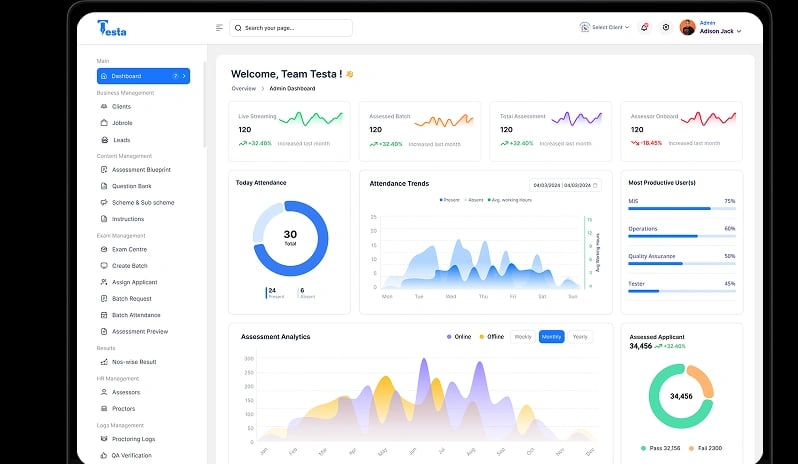Click the Overview breadcrumb link
This screenshot has width=798, height=464.
point(243,88)
